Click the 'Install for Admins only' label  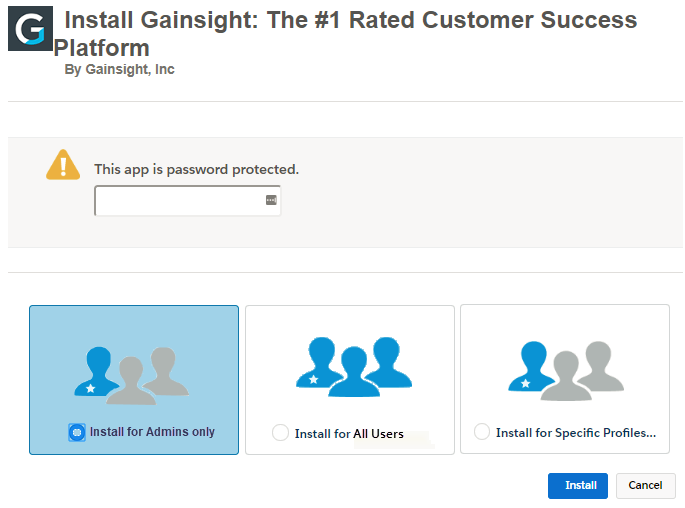[152, 432]
